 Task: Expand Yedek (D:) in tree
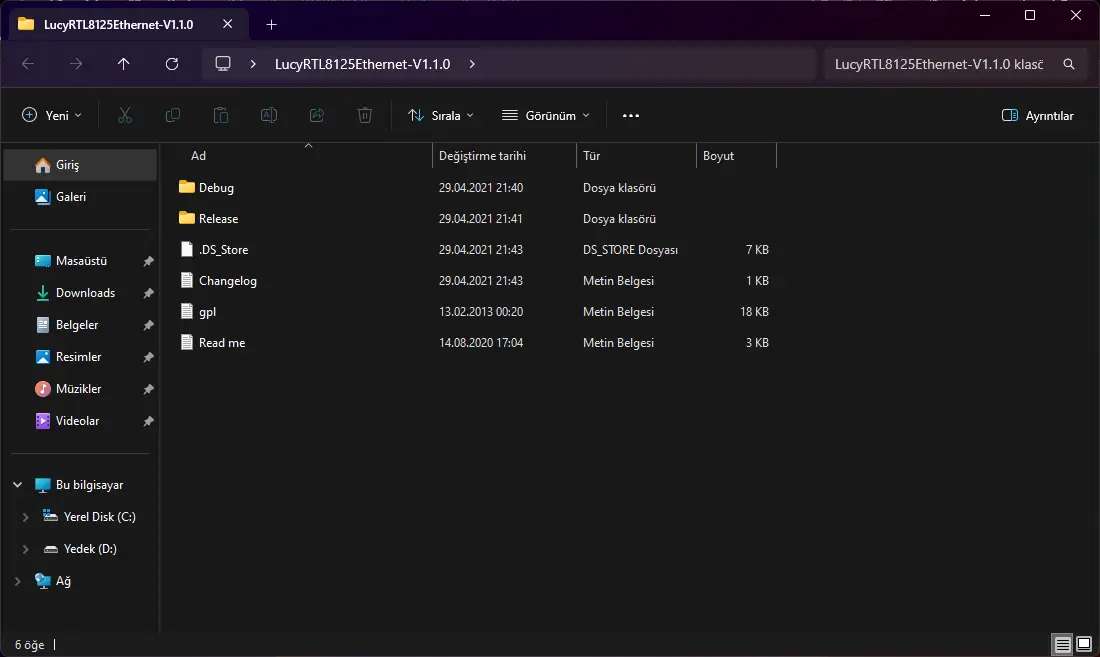click(25, 549)
